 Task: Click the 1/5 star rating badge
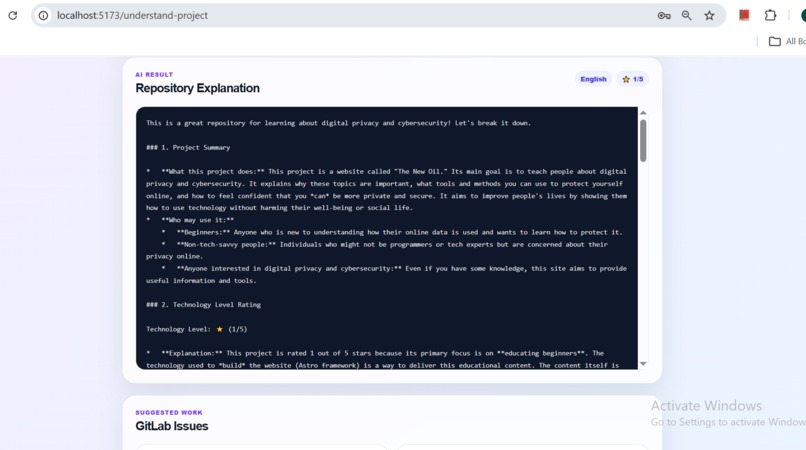(632, 79)
